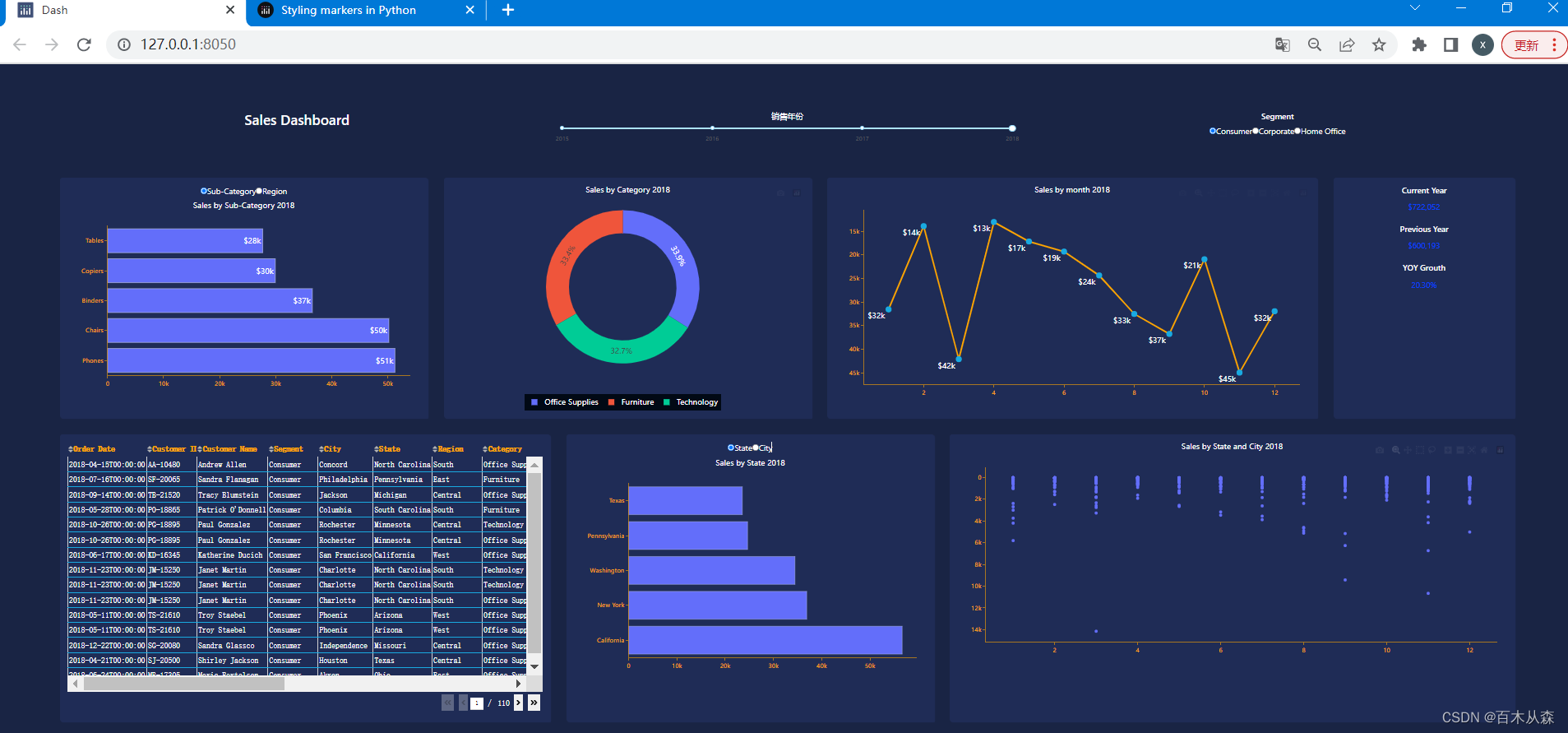
Task: Toggle Technology legend entry
Action: click(691, 402)
